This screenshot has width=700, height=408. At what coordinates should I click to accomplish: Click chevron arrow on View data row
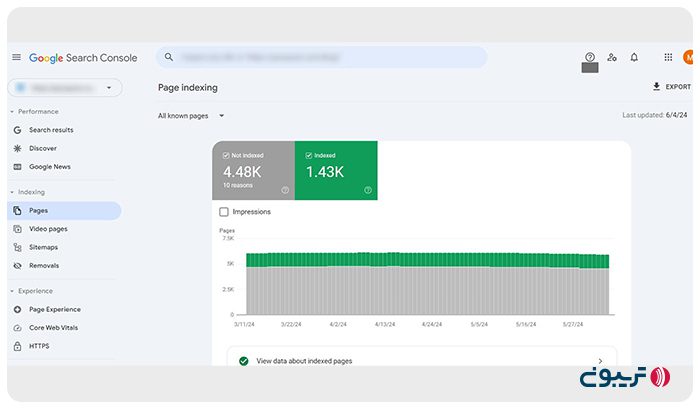pyautogui.click(x=600, y=361)
